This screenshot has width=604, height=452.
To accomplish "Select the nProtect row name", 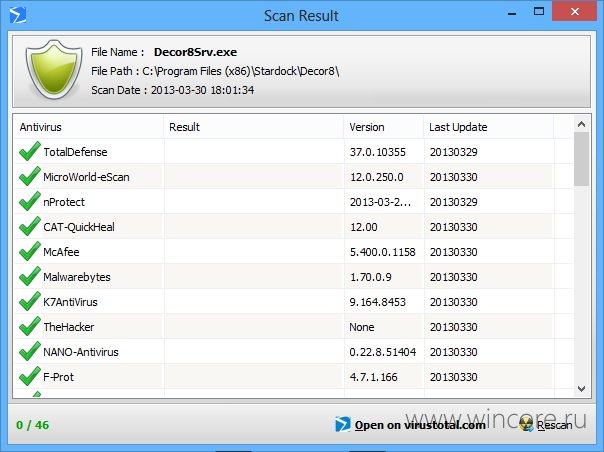I will [64, 202].
